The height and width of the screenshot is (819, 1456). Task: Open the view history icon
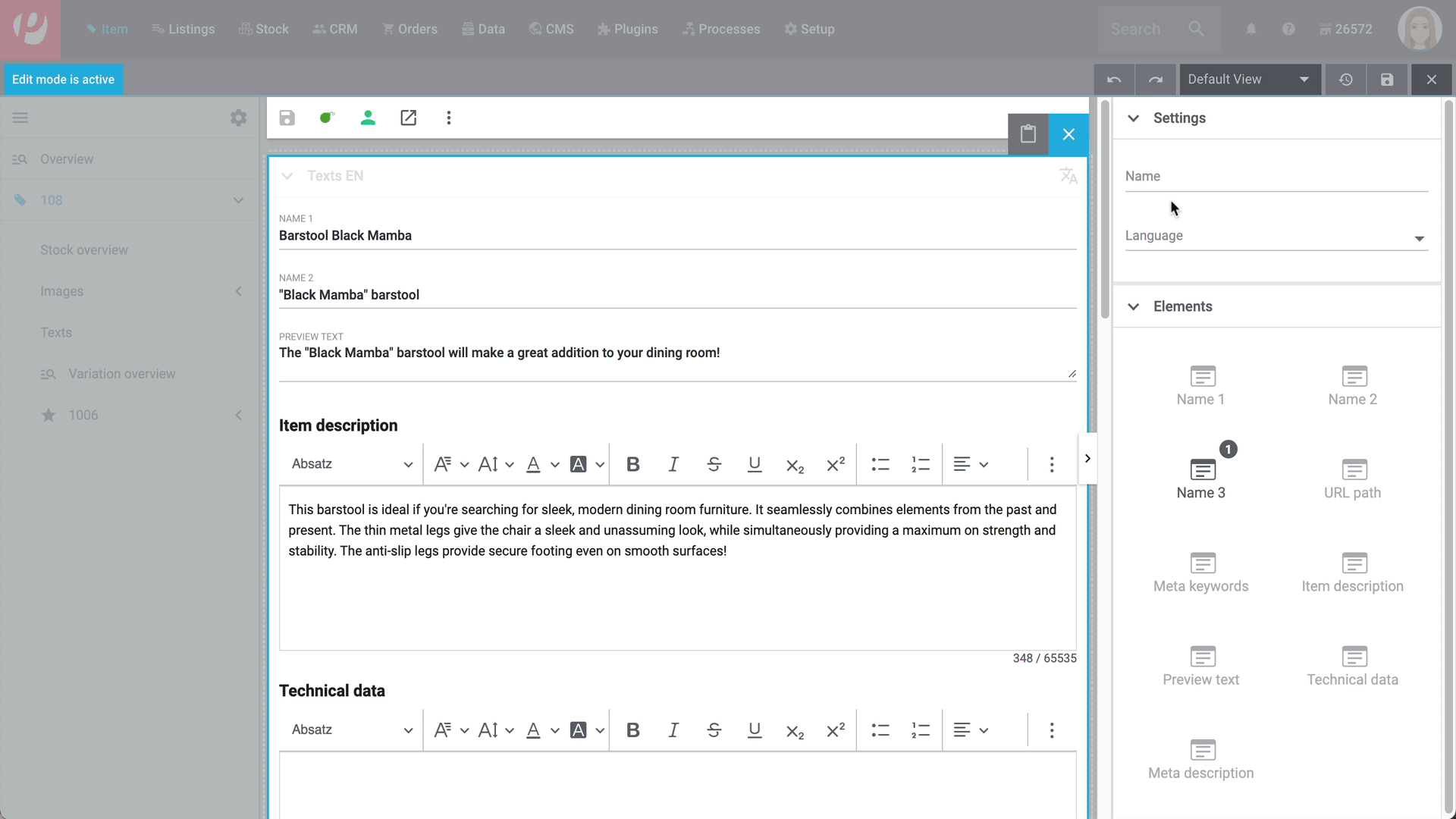point(1345,80)
